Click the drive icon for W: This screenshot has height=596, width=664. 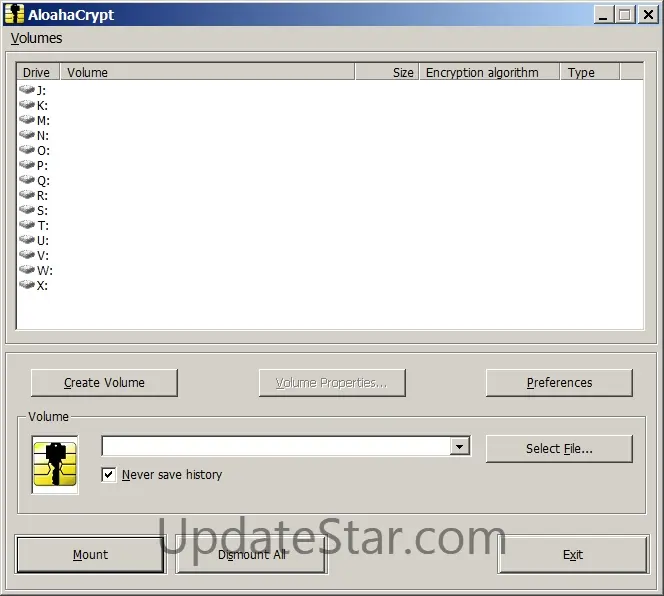pyautogui.click(x=27, y=269)
